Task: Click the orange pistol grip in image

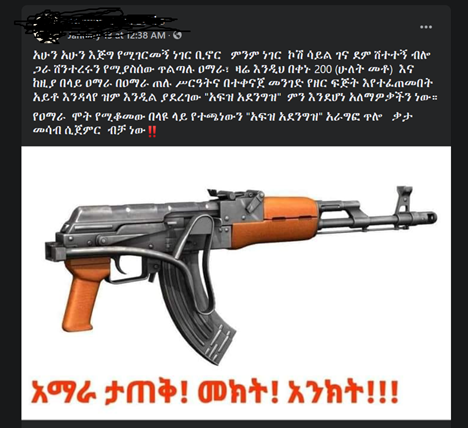Action: [x=86, y=294]
